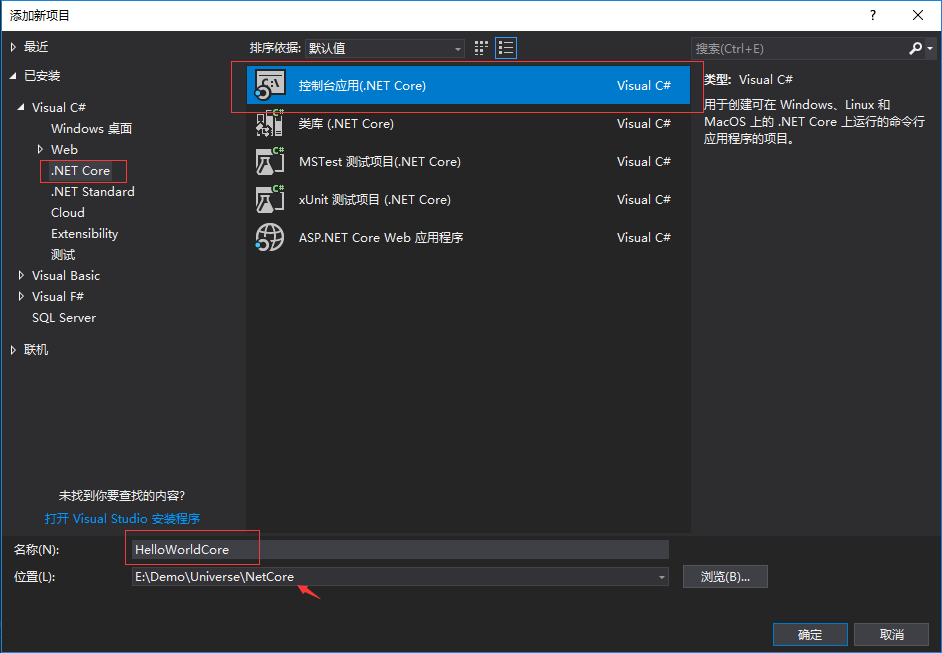942x653 pixels.
Task: Select xUnit 测试项目 (.NET Core) template
Action: pos(468,199)
